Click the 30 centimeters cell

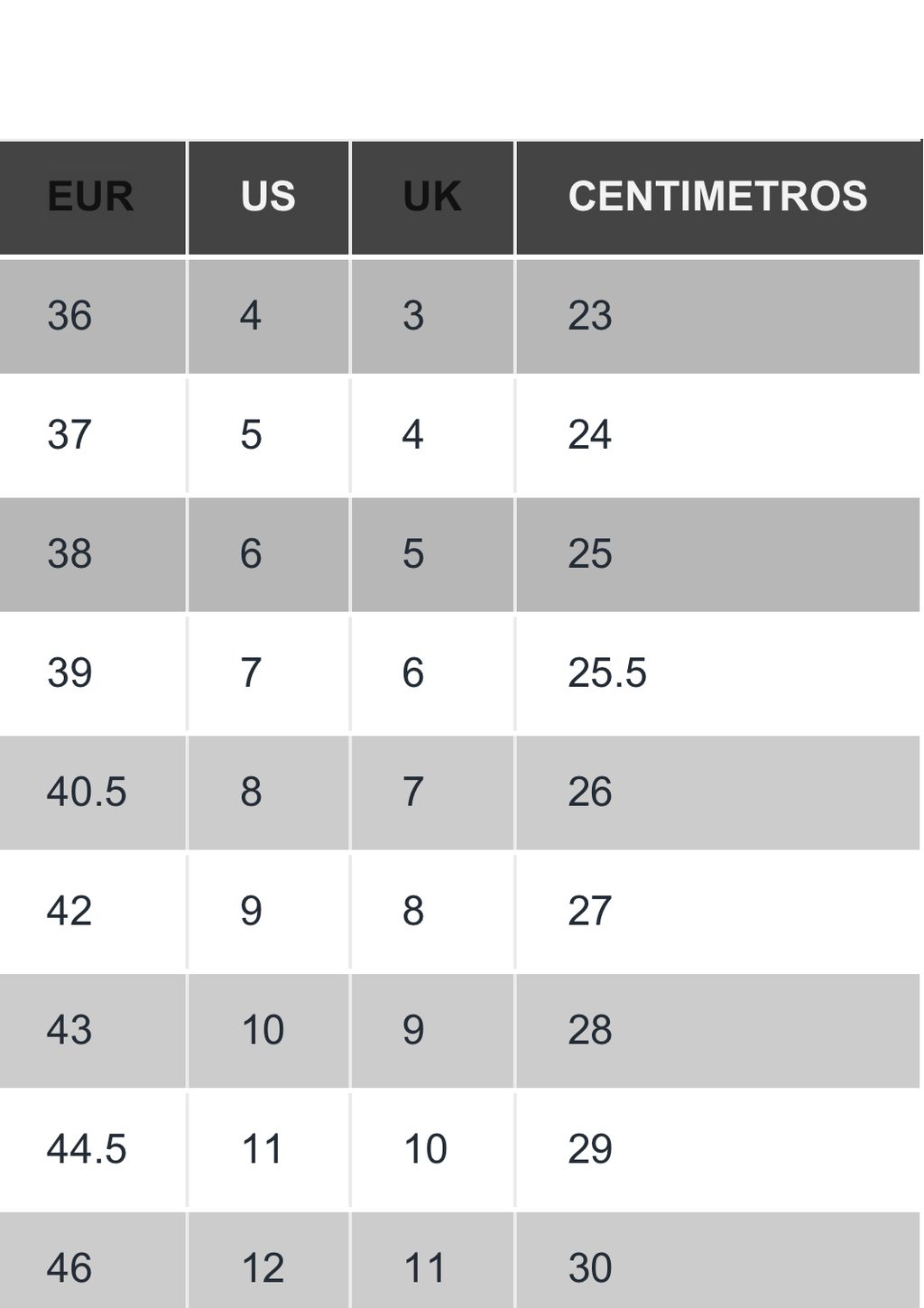(x=718, y=1261)
